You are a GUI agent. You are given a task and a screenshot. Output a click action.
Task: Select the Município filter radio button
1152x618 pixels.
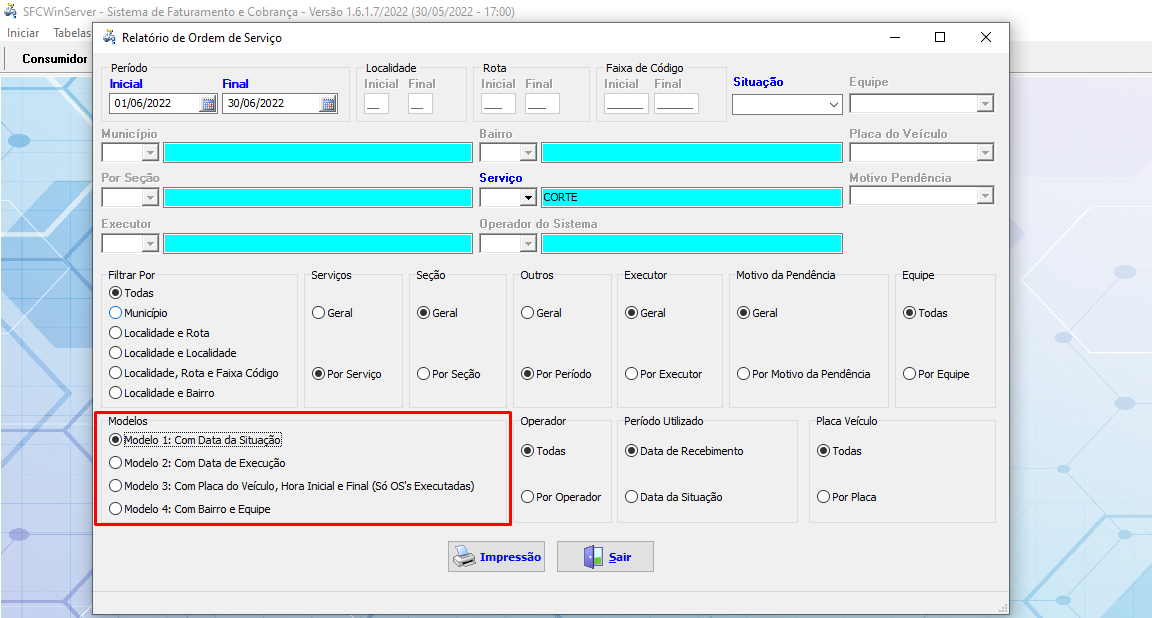tap(115, 313)
